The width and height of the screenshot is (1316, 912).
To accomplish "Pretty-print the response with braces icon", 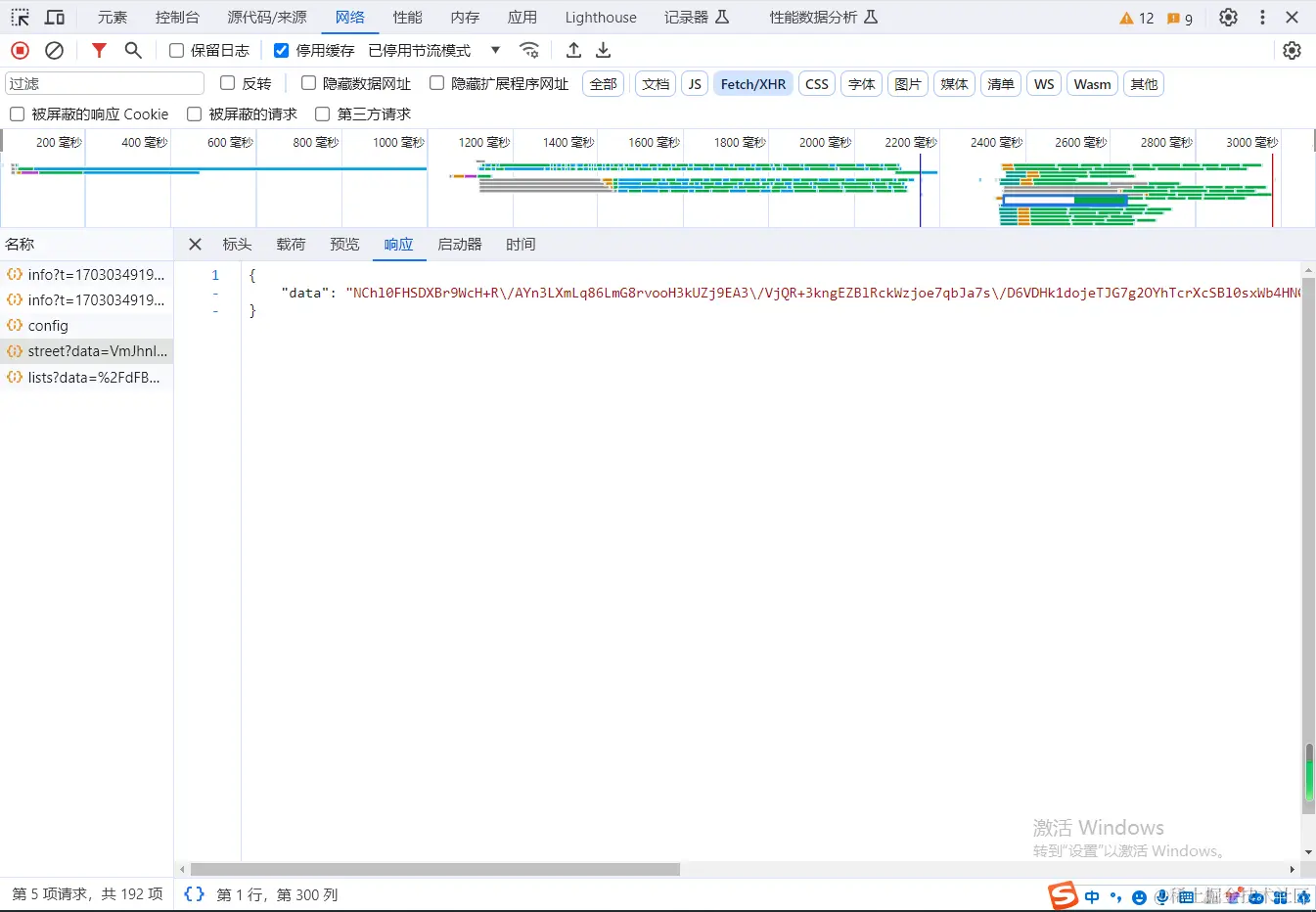I will (x=194, y=894).
